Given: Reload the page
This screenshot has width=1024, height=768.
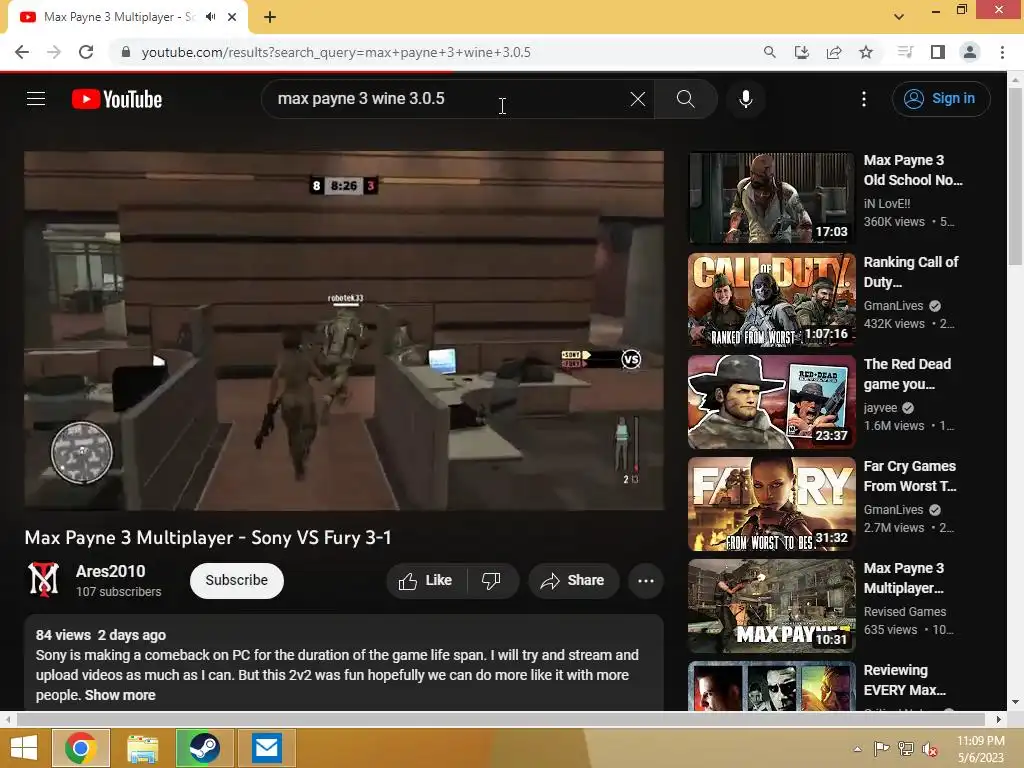Looking at the screenshot, I should click(x=86, y=52).
